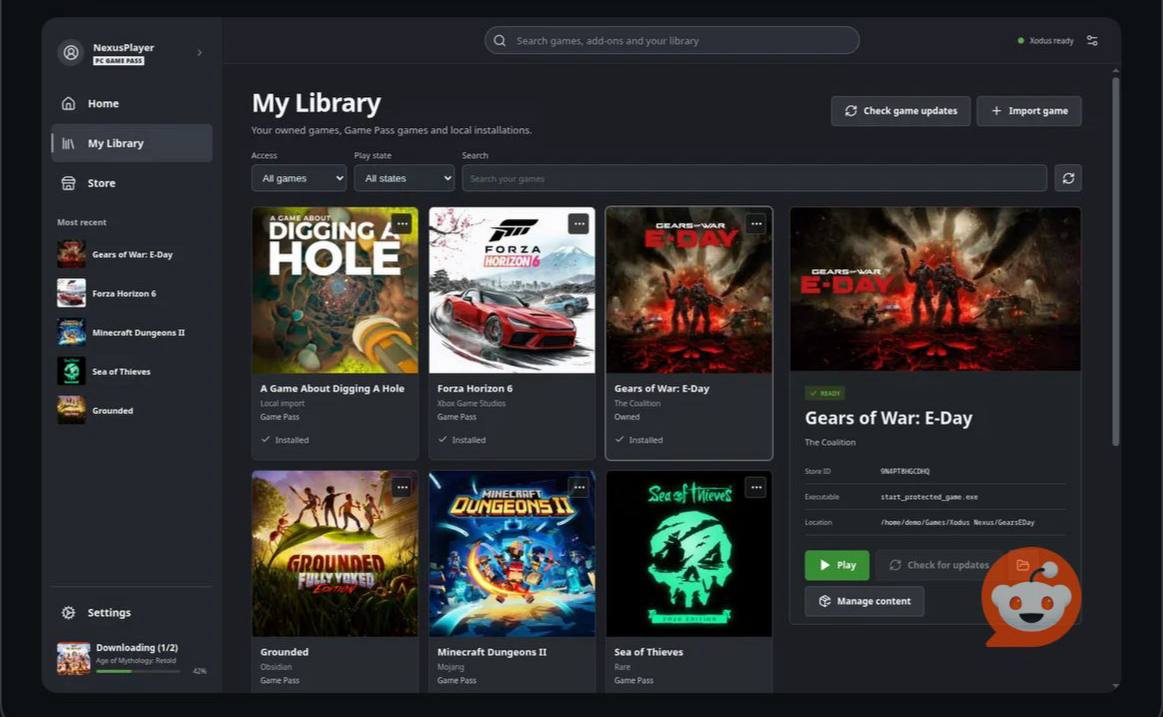Open Settings in sidebar
The image size is (1163, 717).
[131, 612]
